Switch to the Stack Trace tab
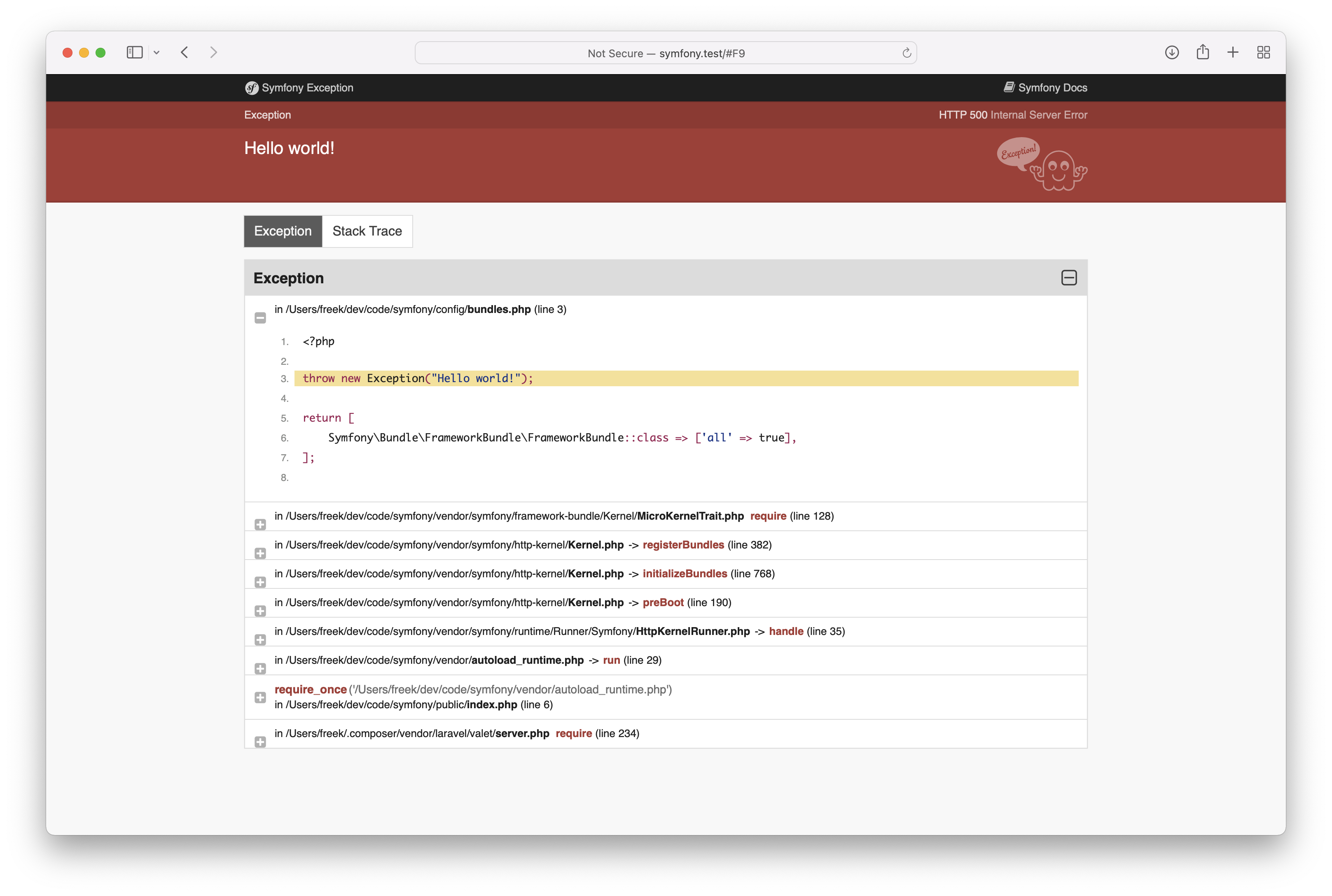 point(367,231)
